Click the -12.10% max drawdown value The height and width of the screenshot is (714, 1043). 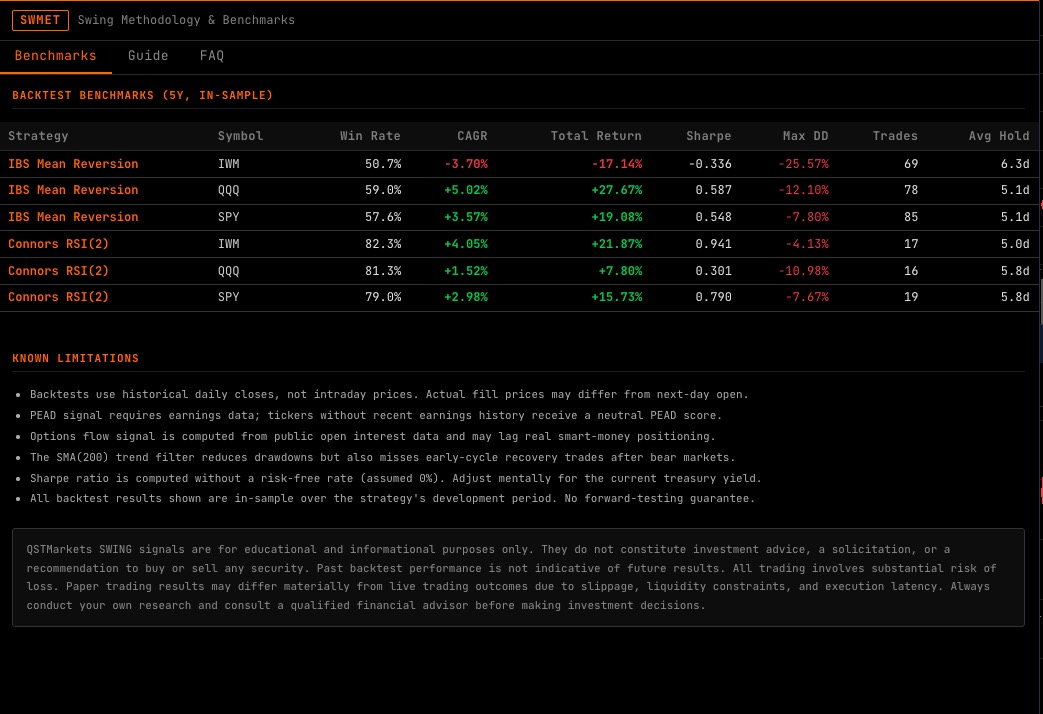point(804,190)
